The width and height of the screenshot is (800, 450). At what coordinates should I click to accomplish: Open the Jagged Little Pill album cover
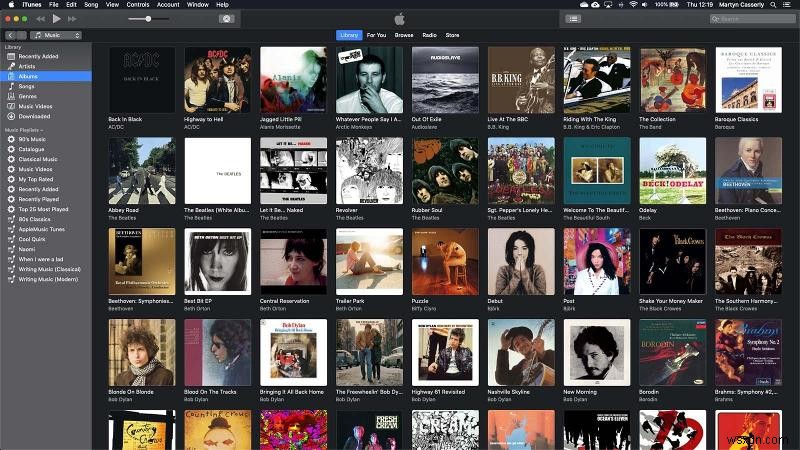click(x=293, y=80)
